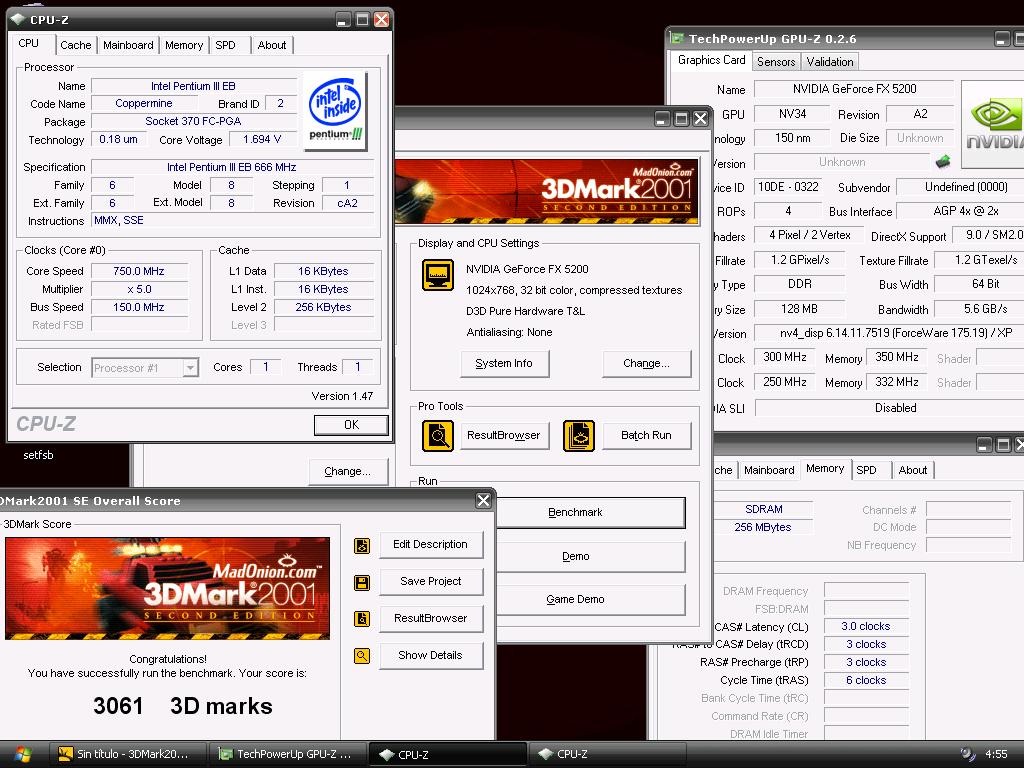Open the About tab in lower CPU-Z window
The width and height of the screenshot is (1024, 768).
912,470
